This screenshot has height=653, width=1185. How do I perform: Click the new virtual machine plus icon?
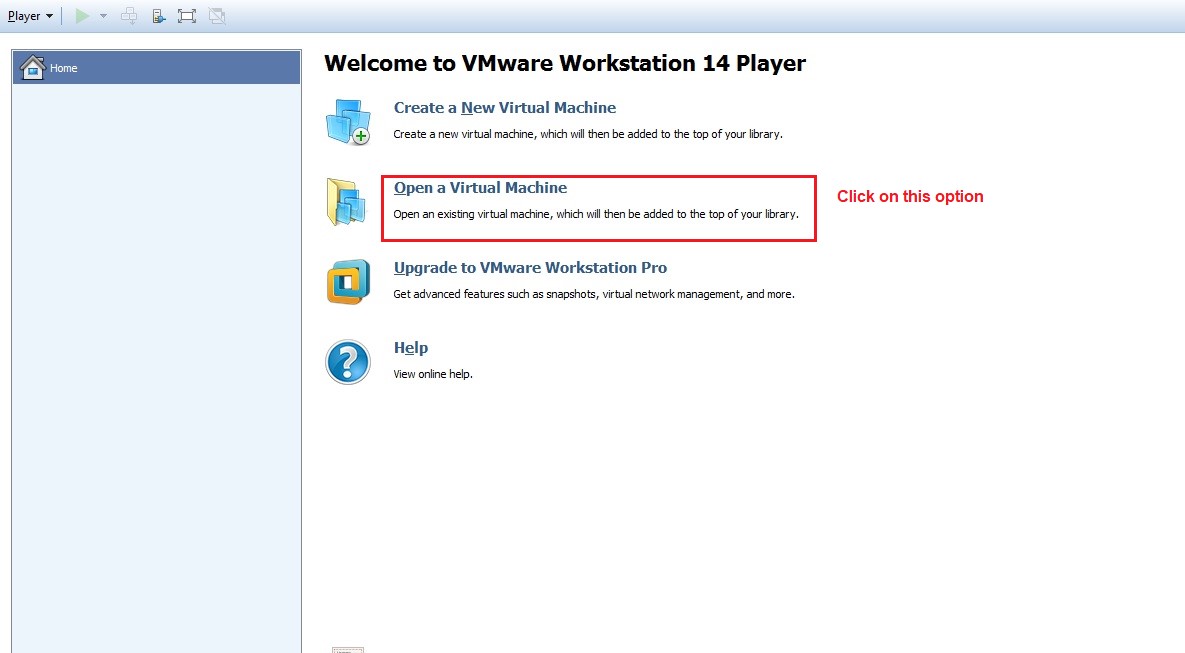[x=348, y=122]
